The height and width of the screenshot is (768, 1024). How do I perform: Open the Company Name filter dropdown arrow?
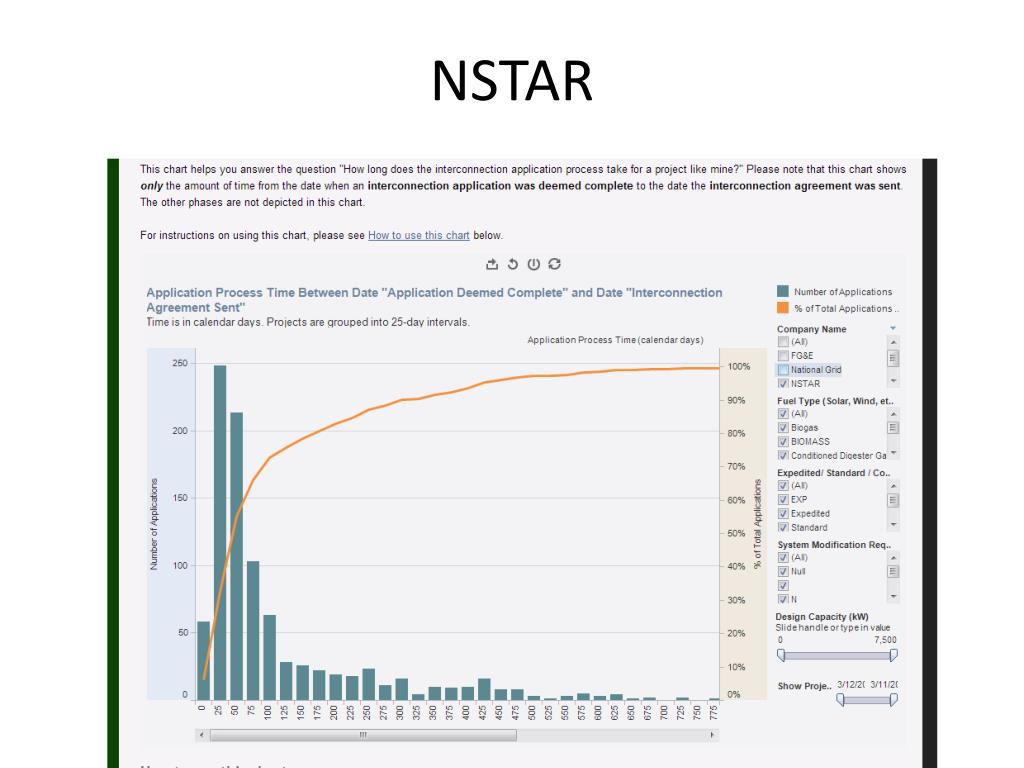tap(893, 328)
